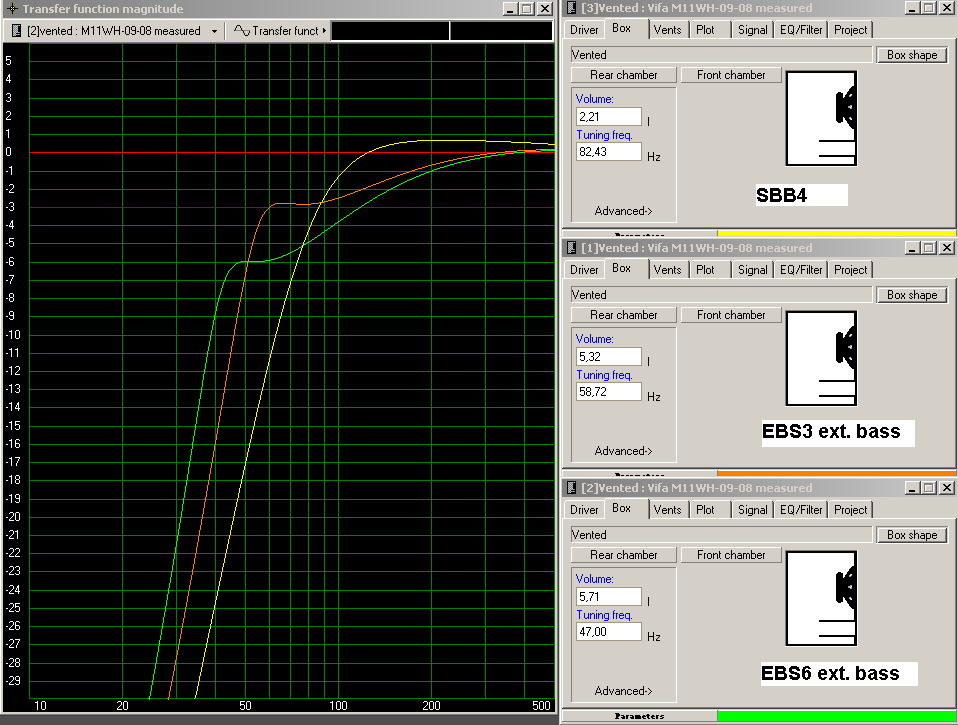Select the Driver tab in the [2]Vented window
This screenshot has width=958, height=725.
click(x=584, y=510)
